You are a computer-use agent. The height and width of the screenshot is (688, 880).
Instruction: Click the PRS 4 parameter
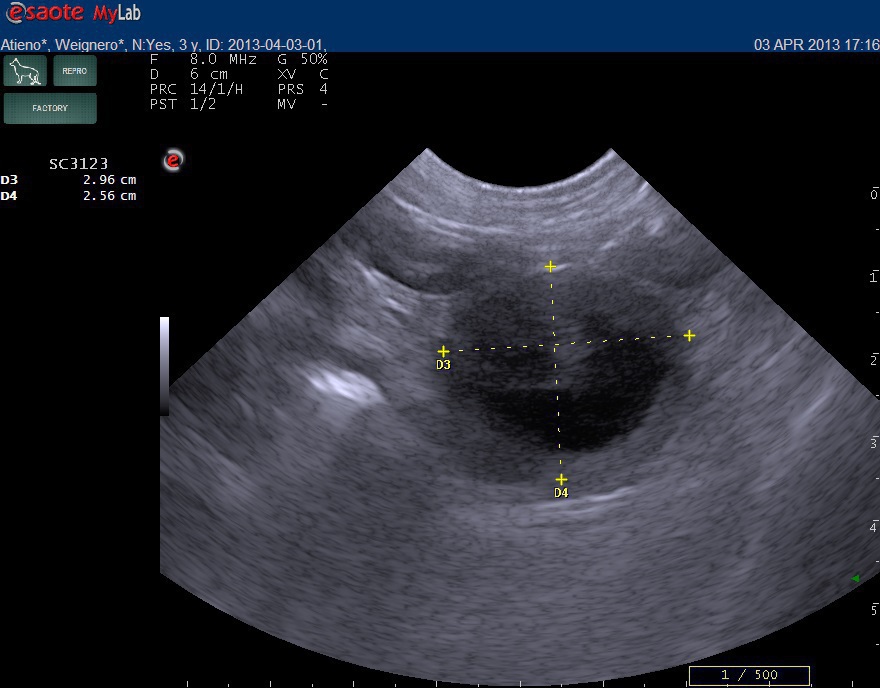coord(302,89)
